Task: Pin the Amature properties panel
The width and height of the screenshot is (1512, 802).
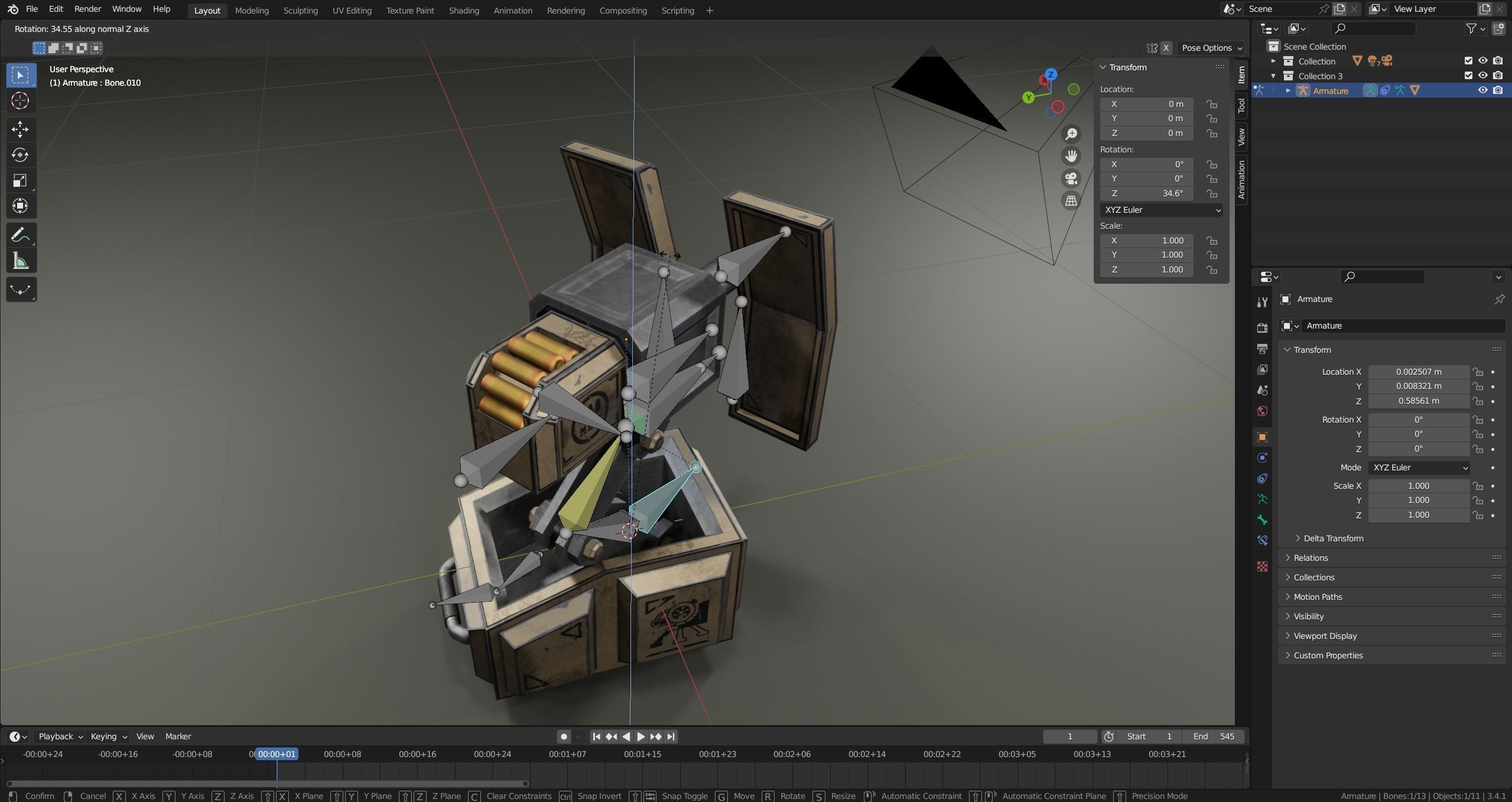Action: 1499,300
